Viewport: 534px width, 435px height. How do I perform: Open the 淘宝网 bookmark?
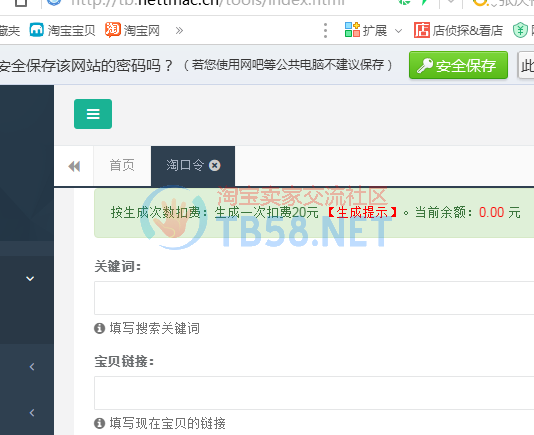click(x=132, y=30)
